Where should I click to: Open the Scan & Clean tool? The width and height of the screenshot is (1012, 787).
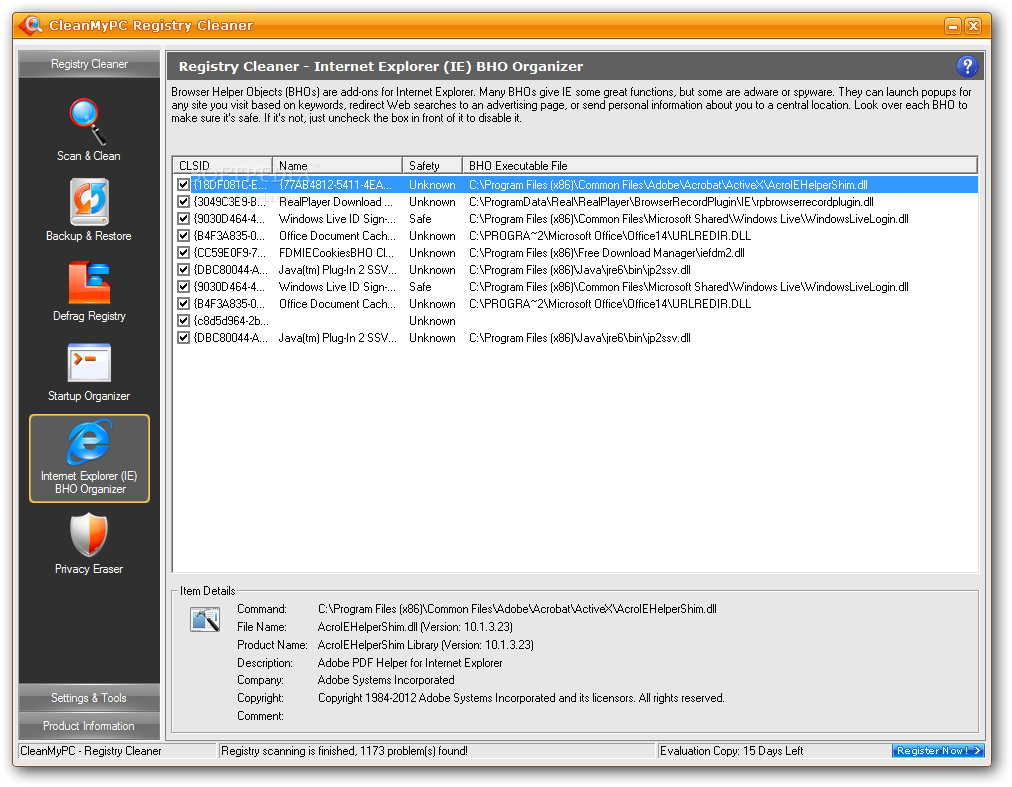pos(88,130)
